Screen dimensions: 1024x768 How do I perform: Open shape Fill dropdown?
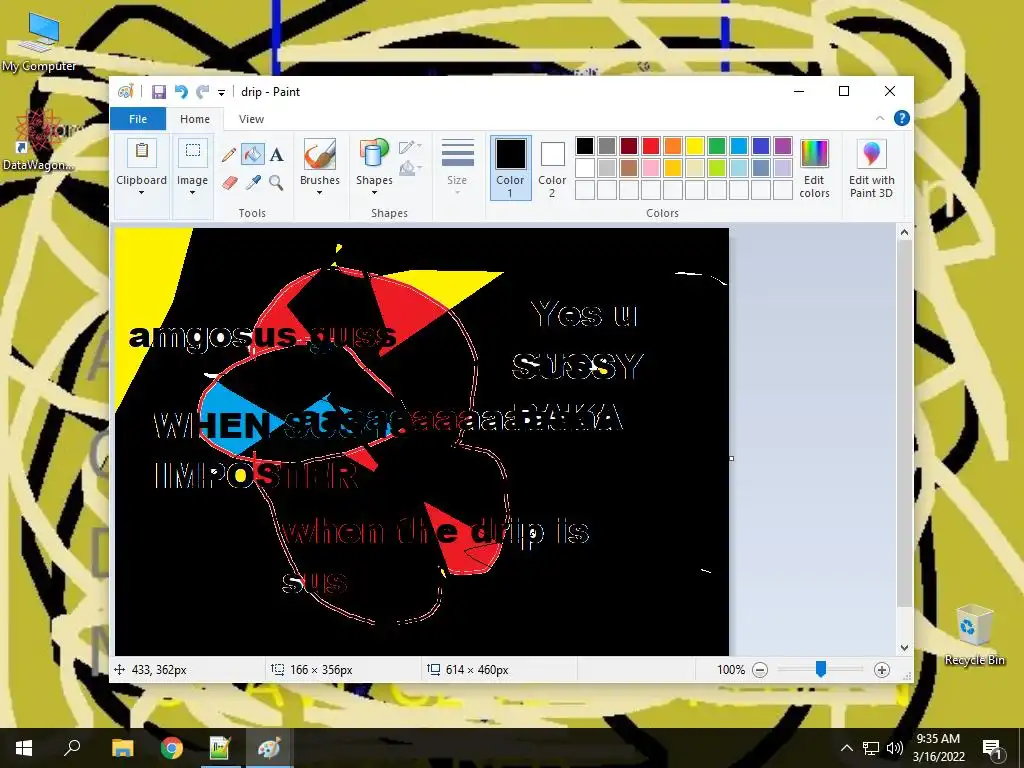coord(410,168)
